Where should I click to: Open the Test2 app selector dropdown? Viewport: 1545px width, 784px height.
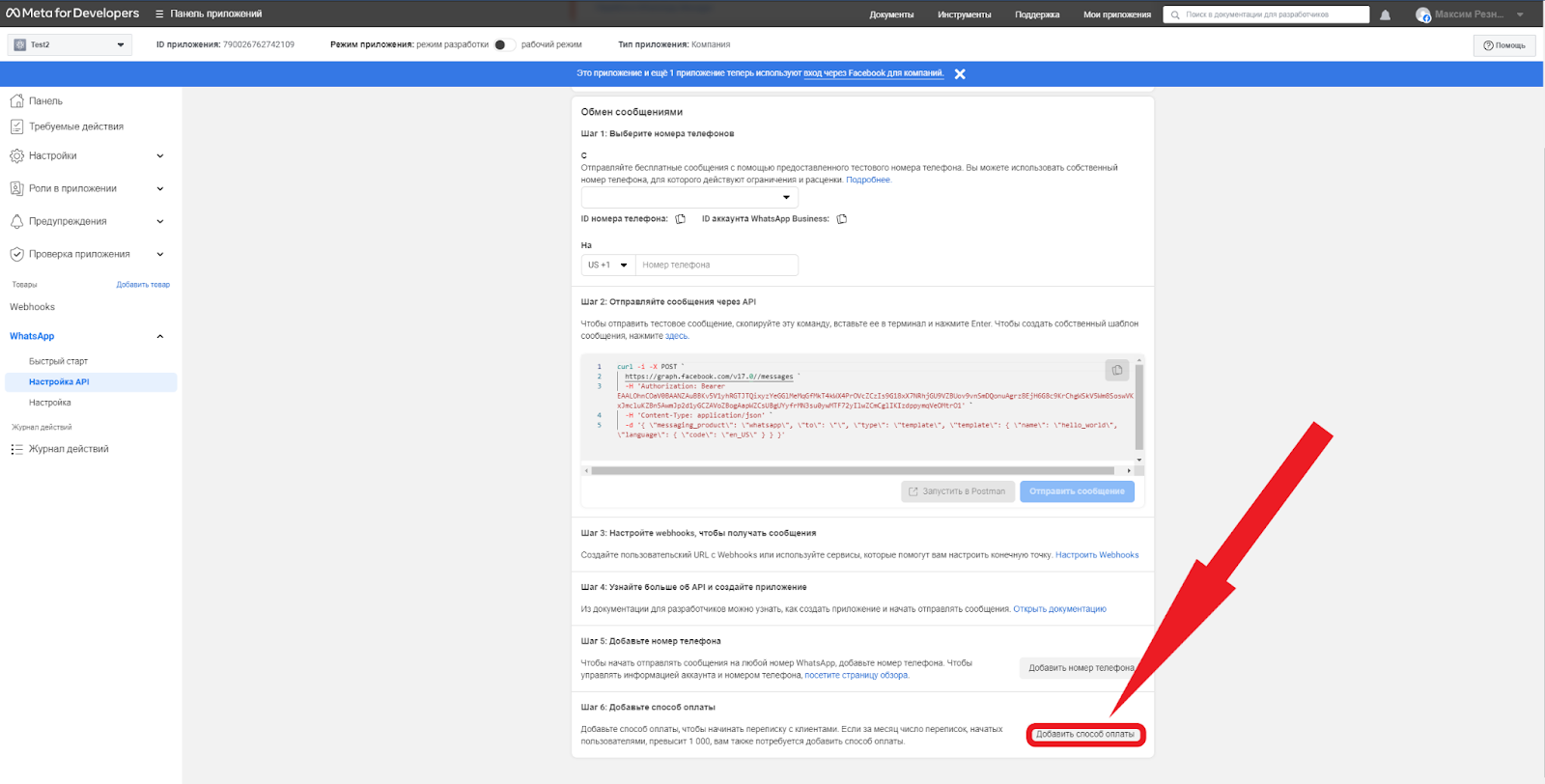[x=70, y=44]
